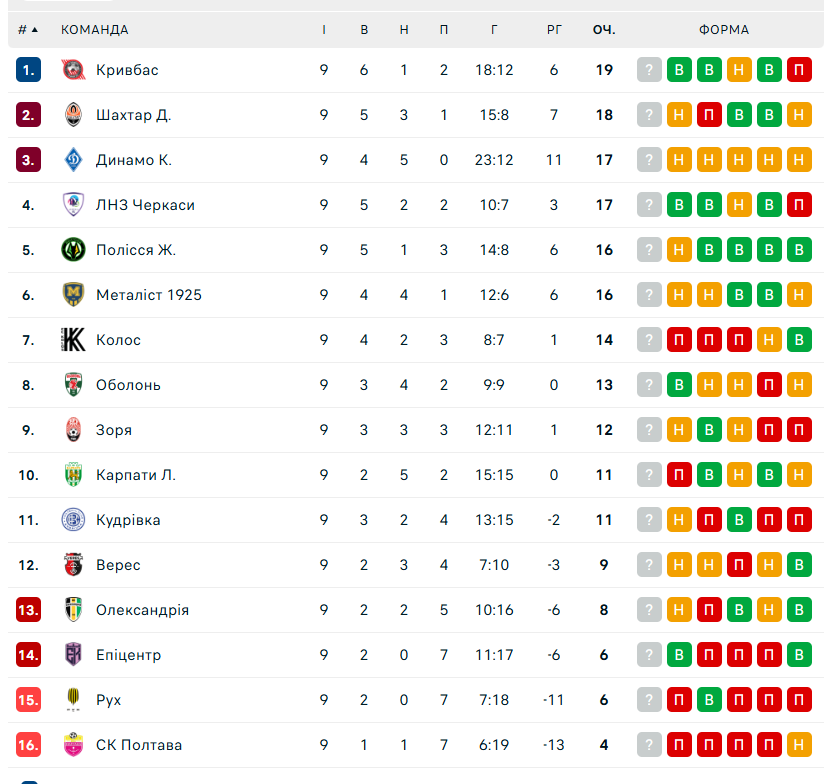Screen dimensions: 830x784
Task: Open the ЛНЗ Черкаси team link
Action: tap(145, 205)
